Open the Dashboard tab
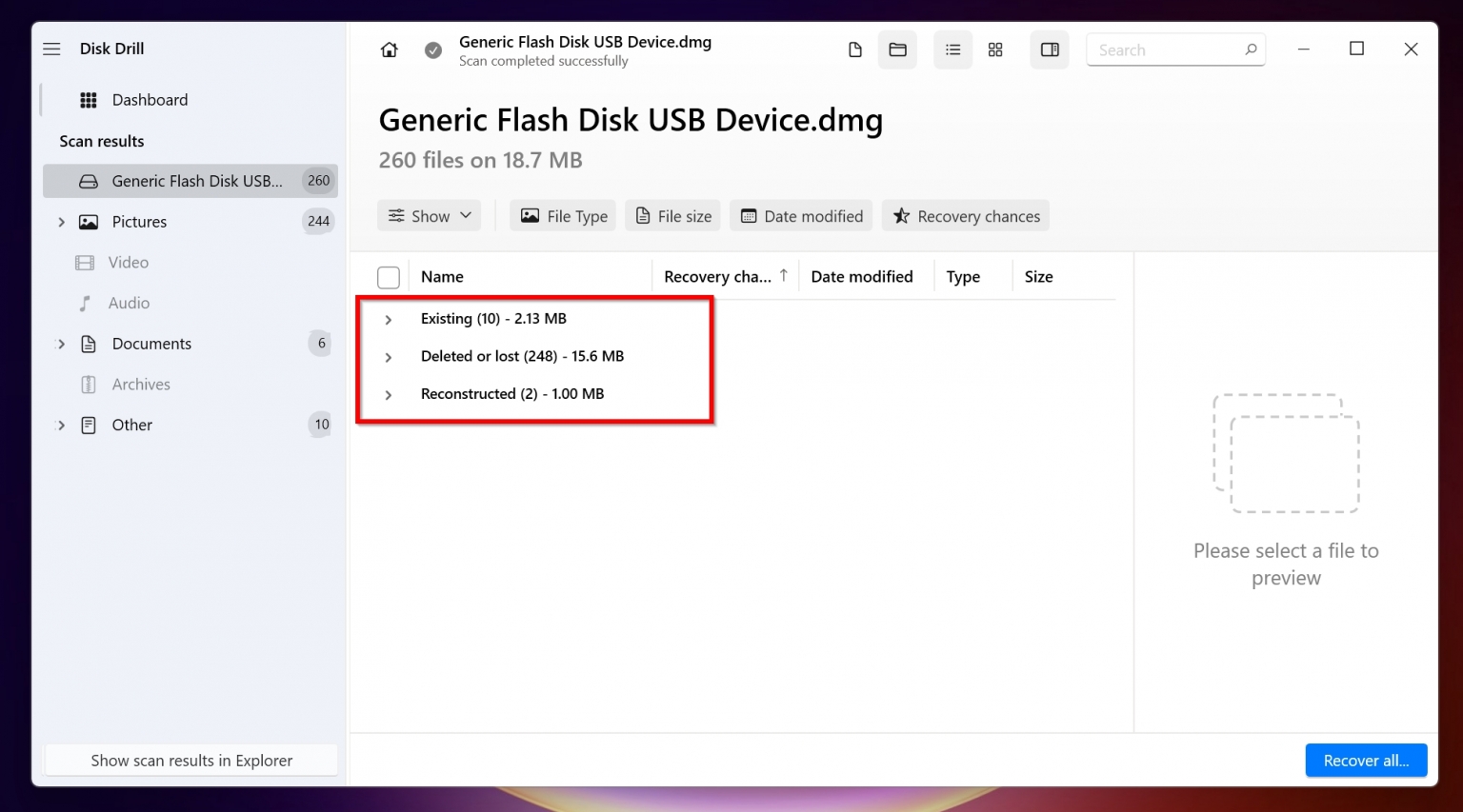The image size is (1463, 812). (x=150, y=99)
